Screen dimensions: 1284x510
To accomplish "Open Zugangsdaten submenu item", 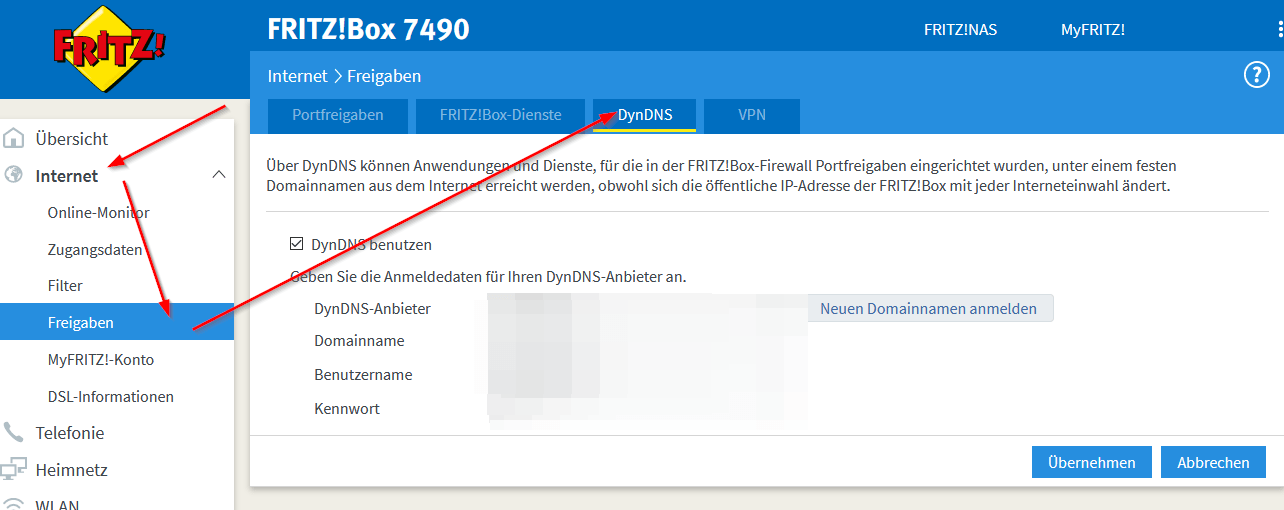I will 95,249.
